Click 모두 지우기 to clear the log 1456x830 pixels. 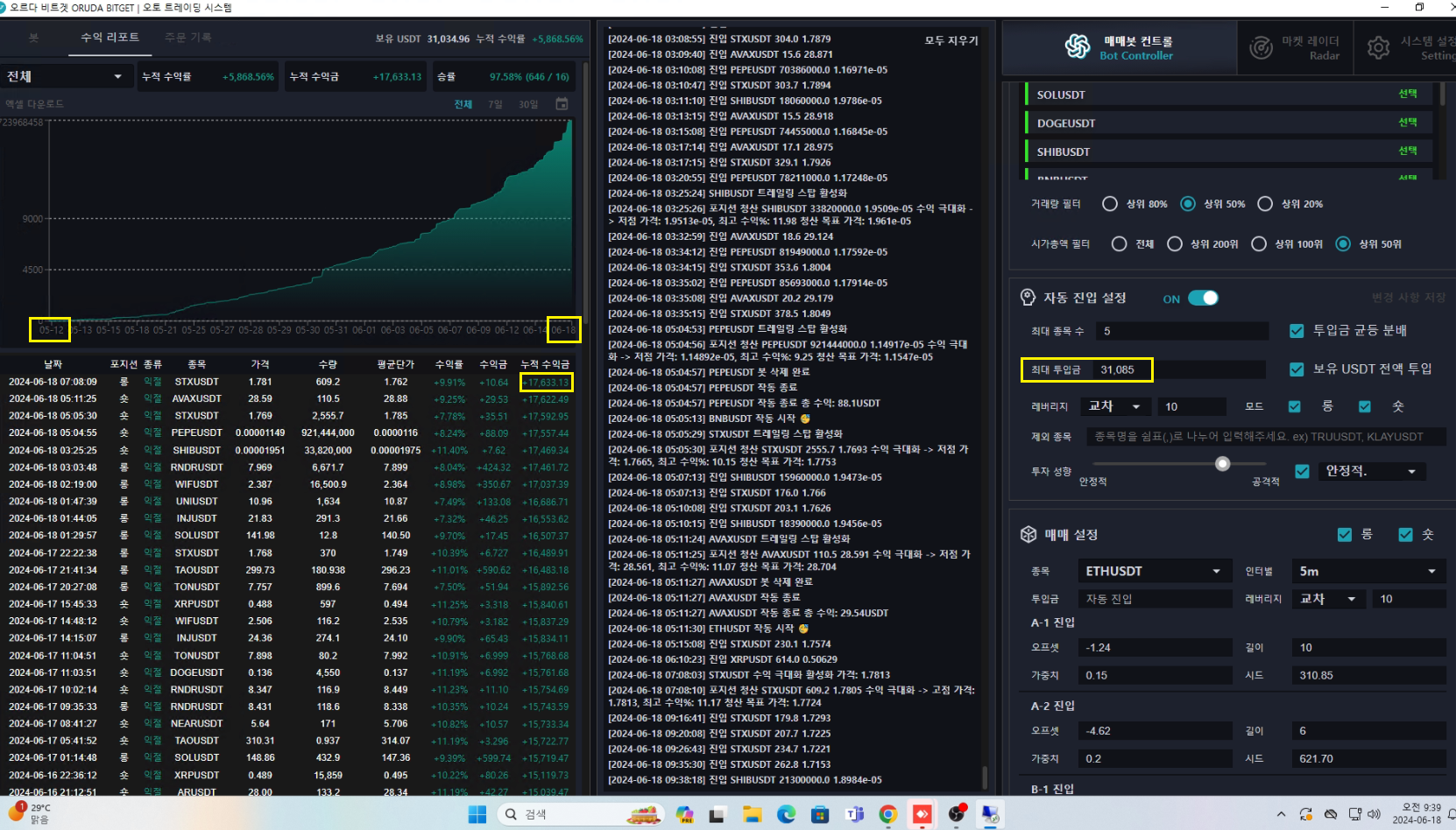(x=951, y=40)
